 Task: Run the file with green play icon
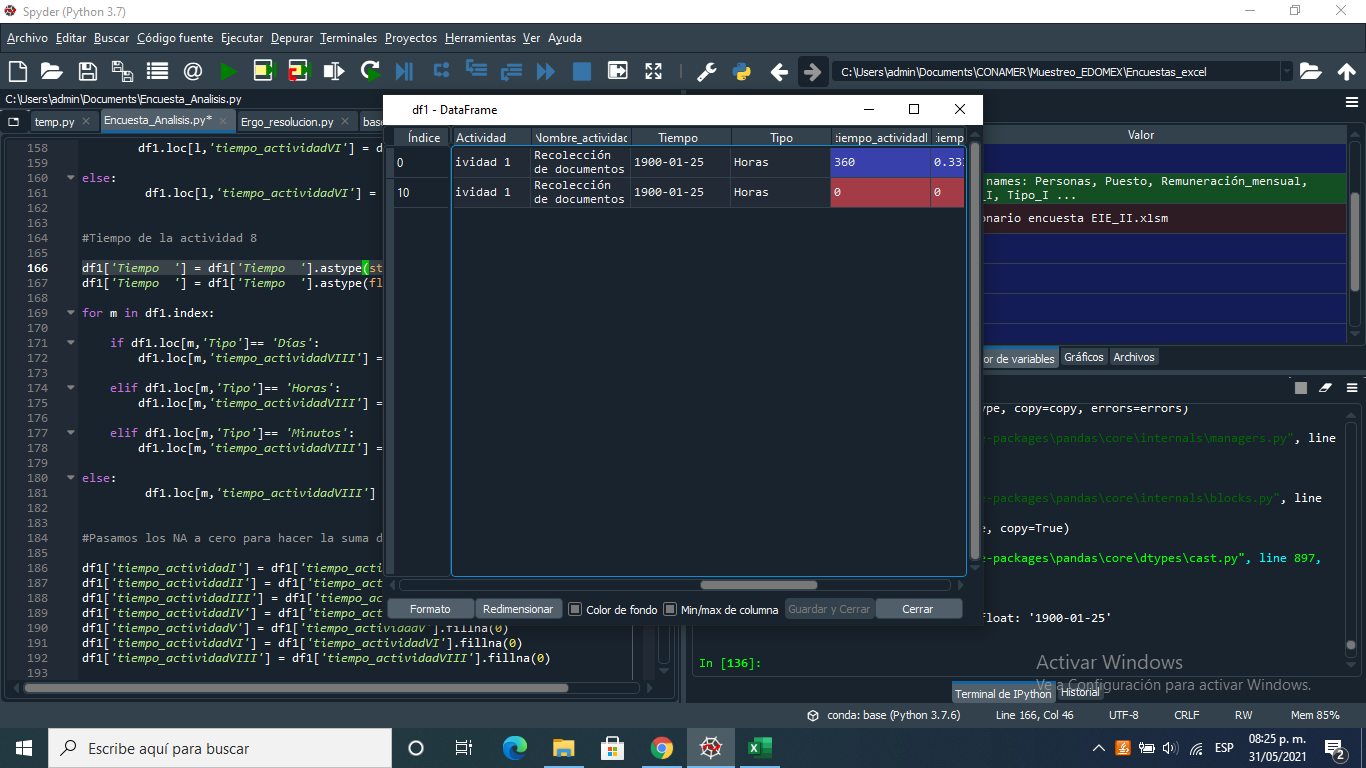[228, 71]
